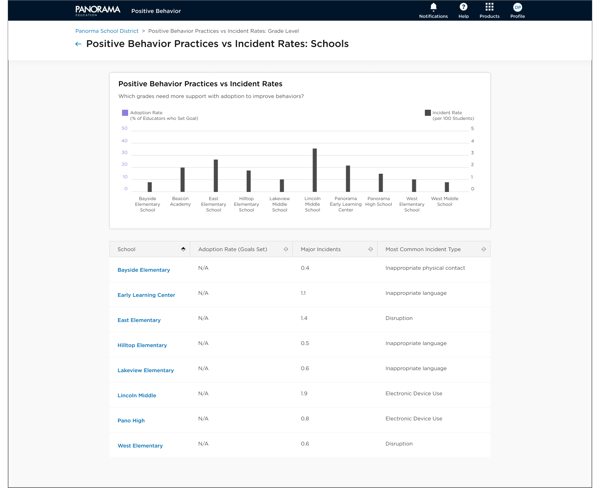Open Lincoln Middle school link
600x488 pixels.
(137, 395)
